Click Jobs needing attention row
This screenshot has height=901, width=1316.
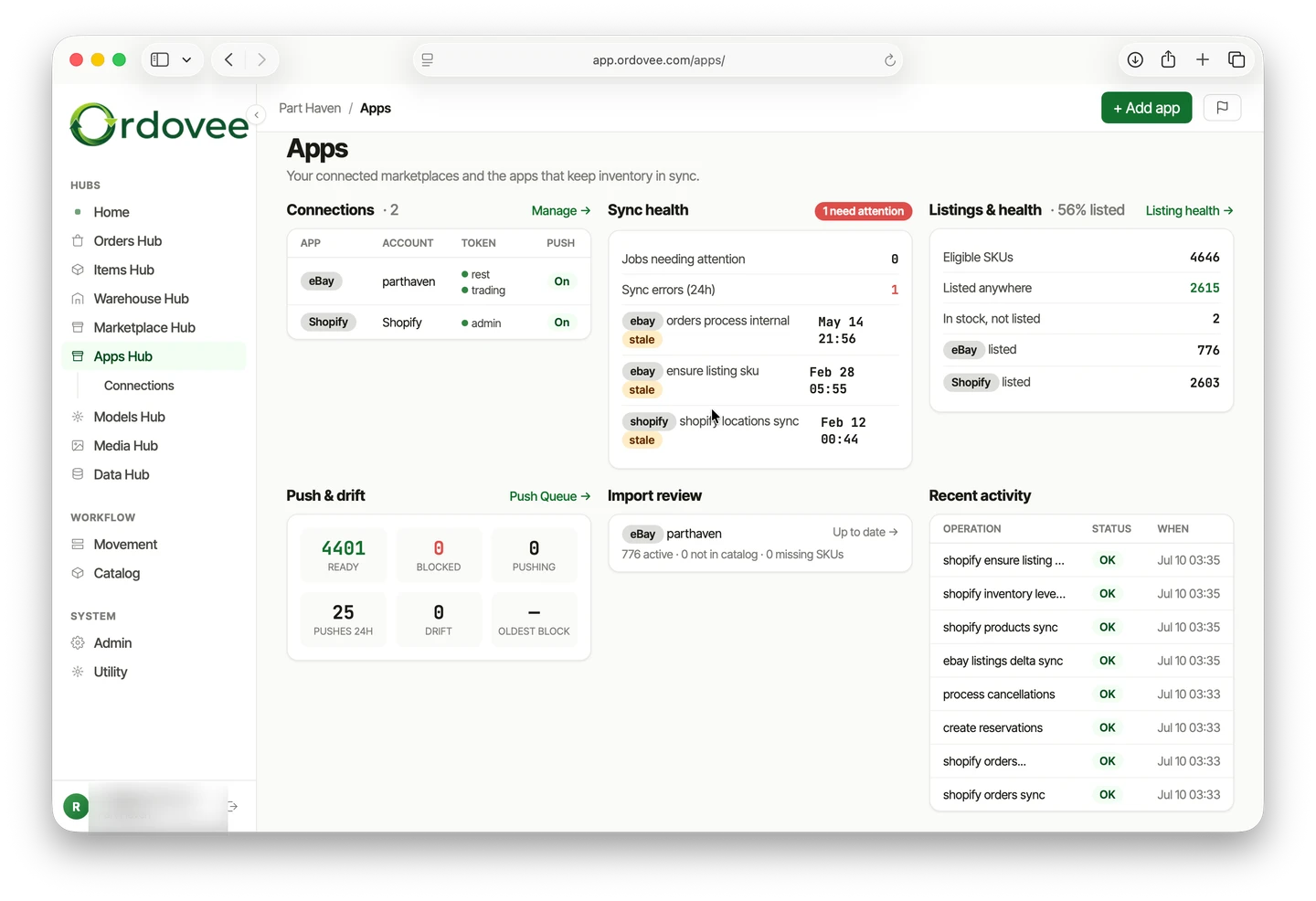tap(760, 260)
